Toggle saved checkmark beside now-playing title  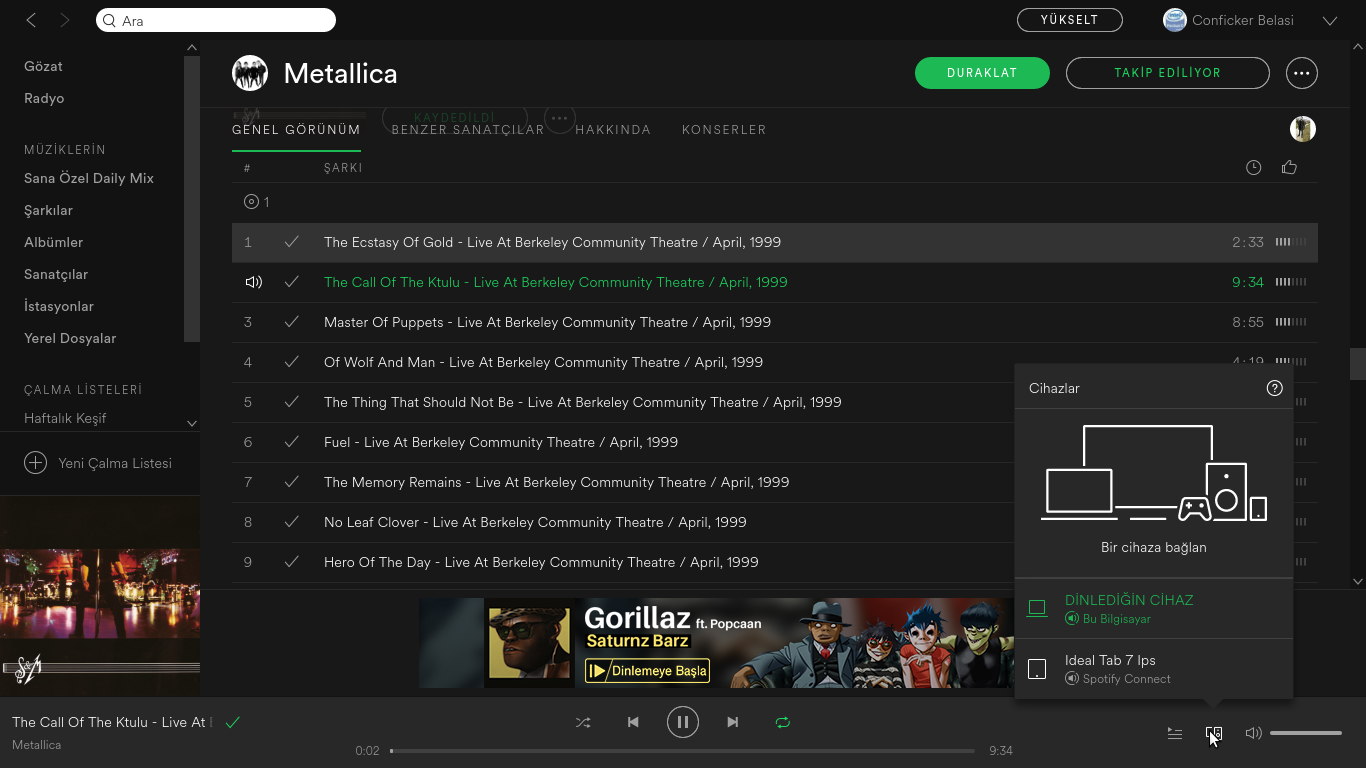(233, 722)
